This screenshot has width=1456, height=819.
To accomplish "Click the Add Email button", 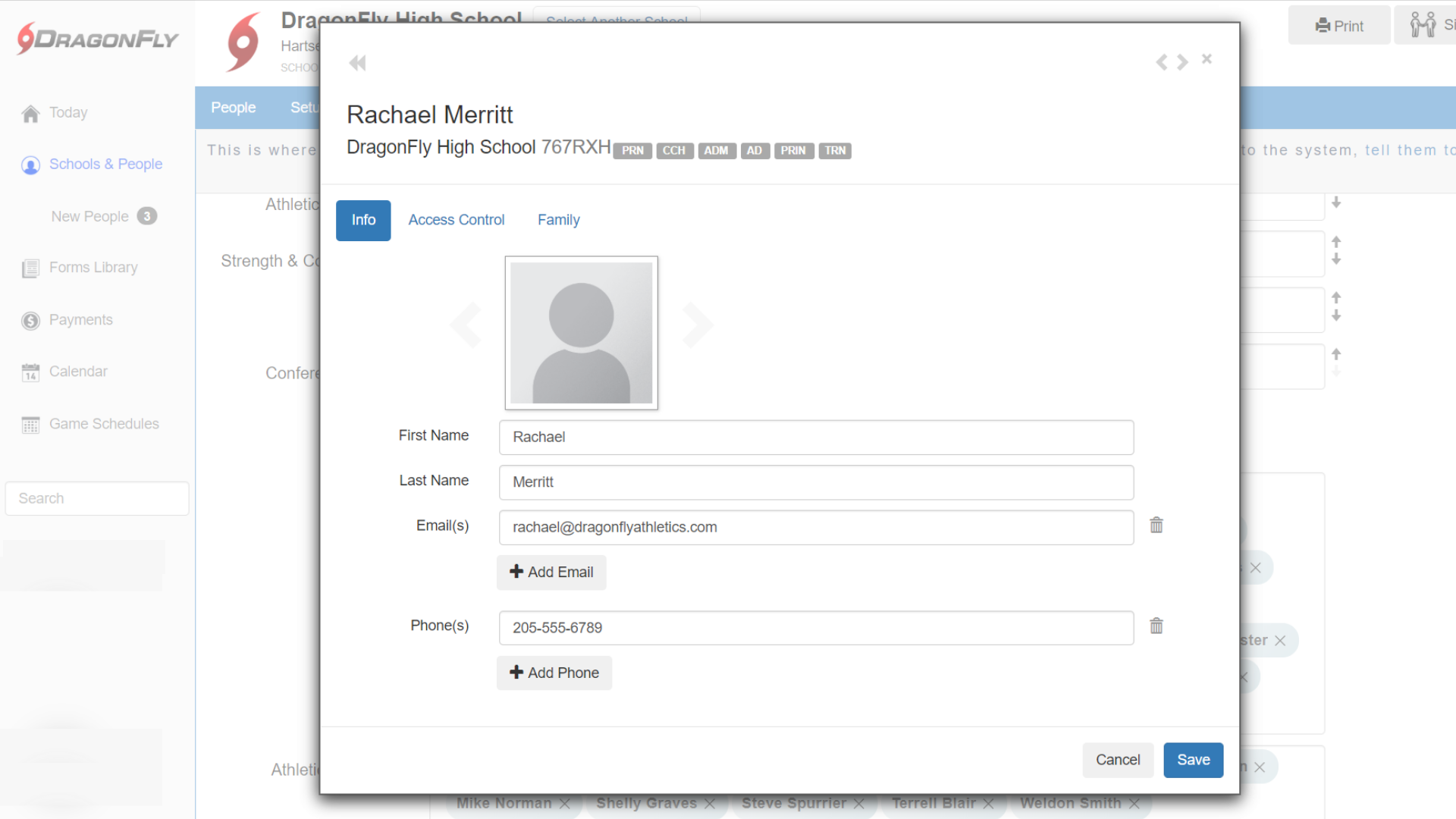I will [551, 573].
